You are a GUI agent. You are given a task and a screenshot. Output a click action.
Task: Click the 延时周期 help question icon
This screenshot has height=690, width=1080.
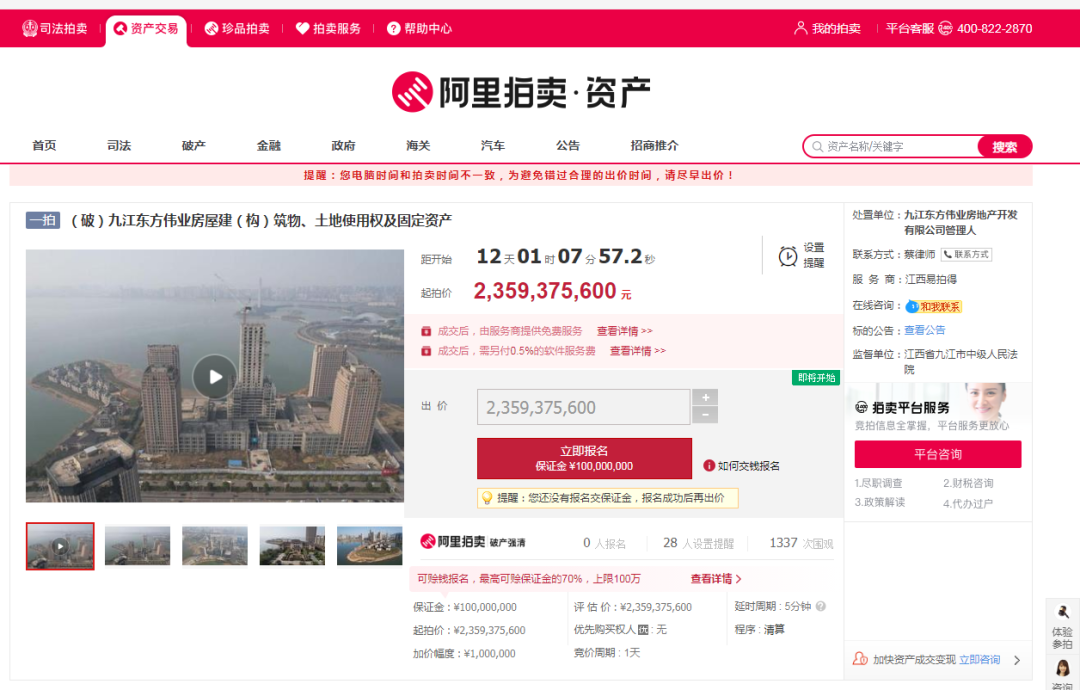[820, 607]
